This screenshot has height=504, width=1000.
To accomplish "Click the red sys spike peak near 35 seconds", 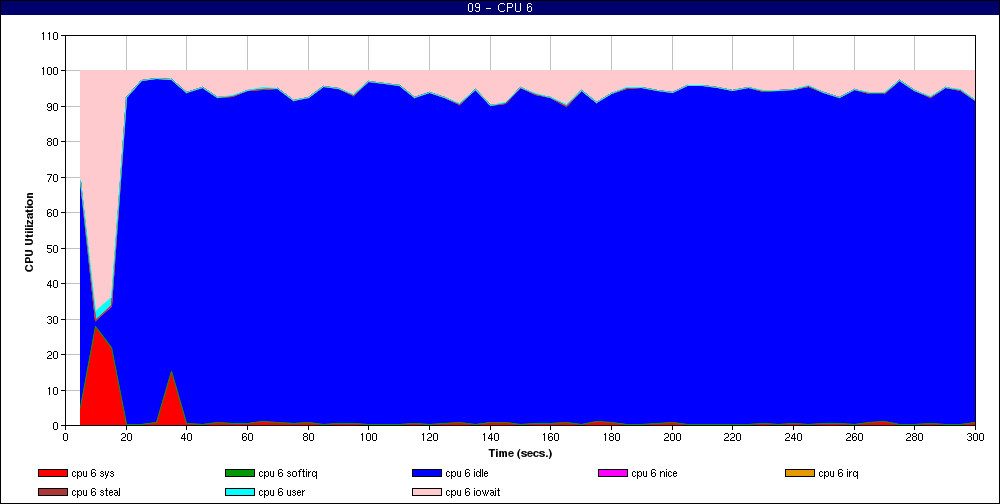I will click(x=171, y=372).
